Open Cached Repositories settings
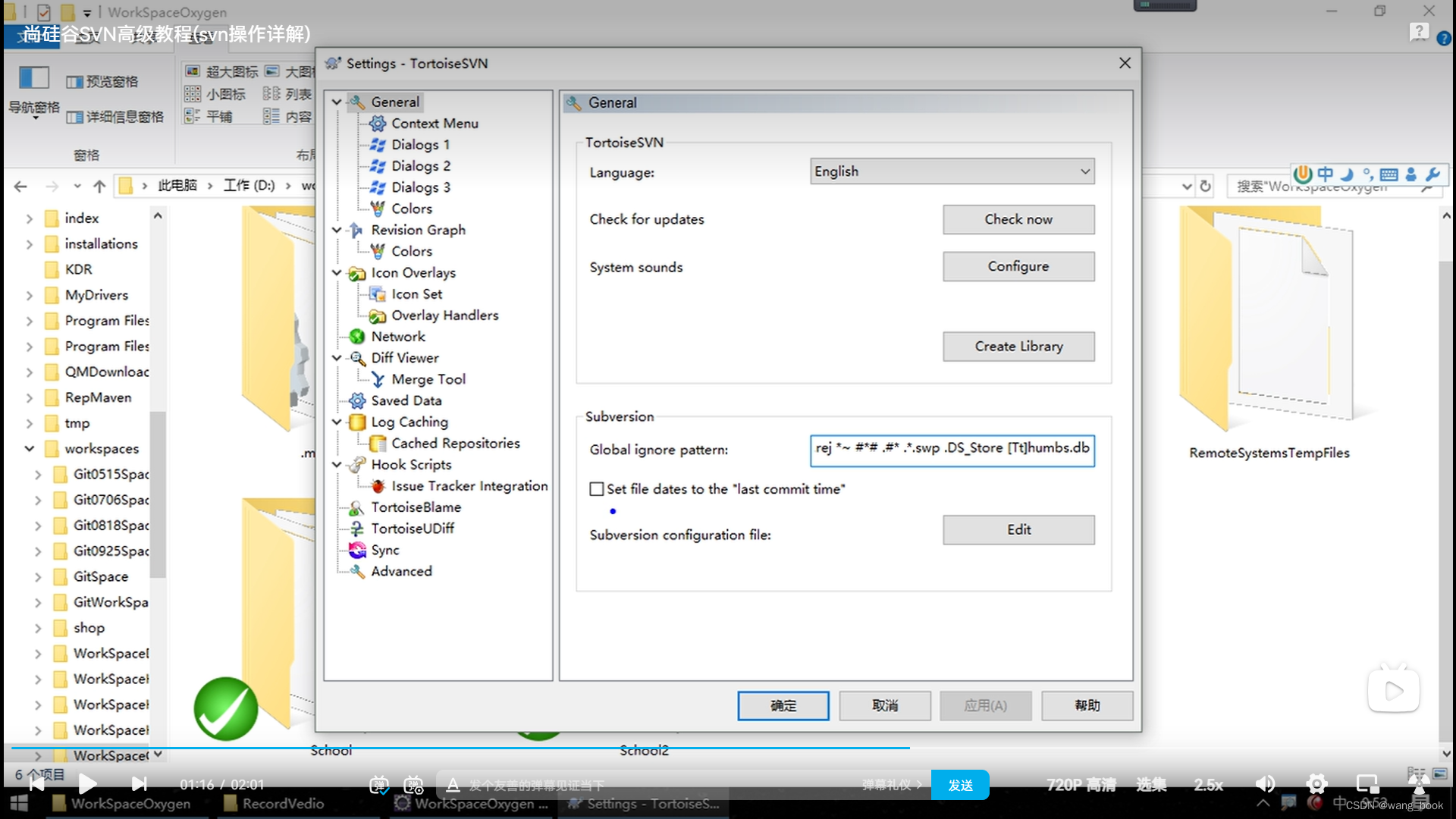This screenshot has height=819, width=1456. click(x=455, y=443)
